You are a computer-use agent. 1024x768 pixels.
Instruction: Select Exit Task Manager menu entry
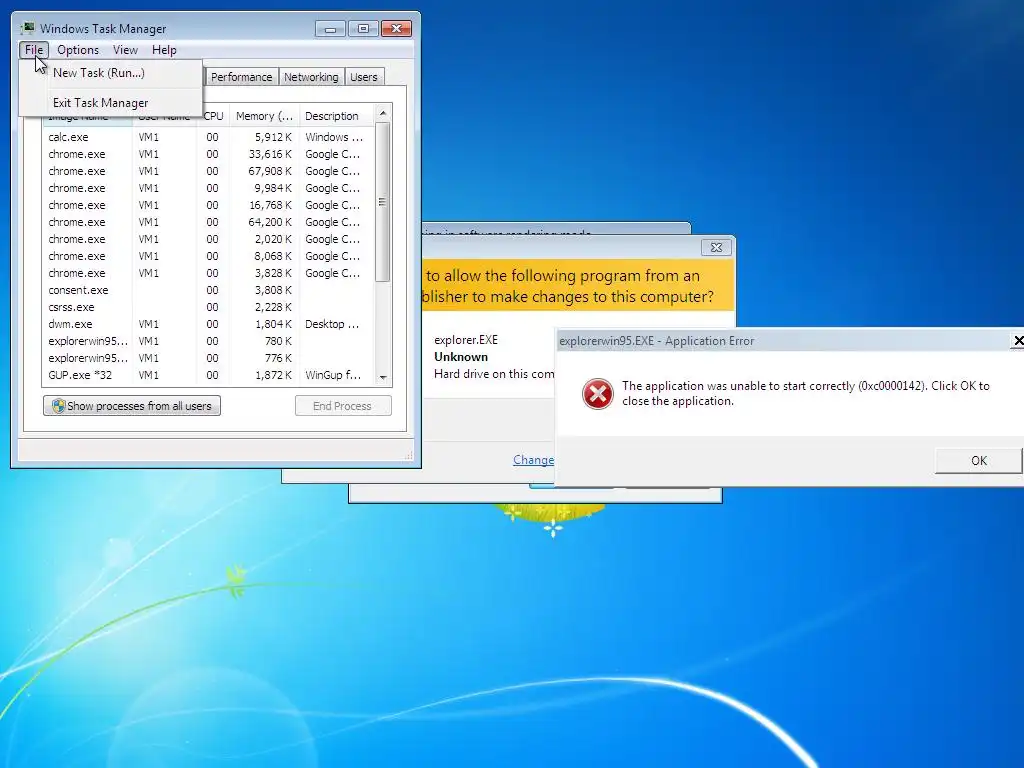click(111, 103)
